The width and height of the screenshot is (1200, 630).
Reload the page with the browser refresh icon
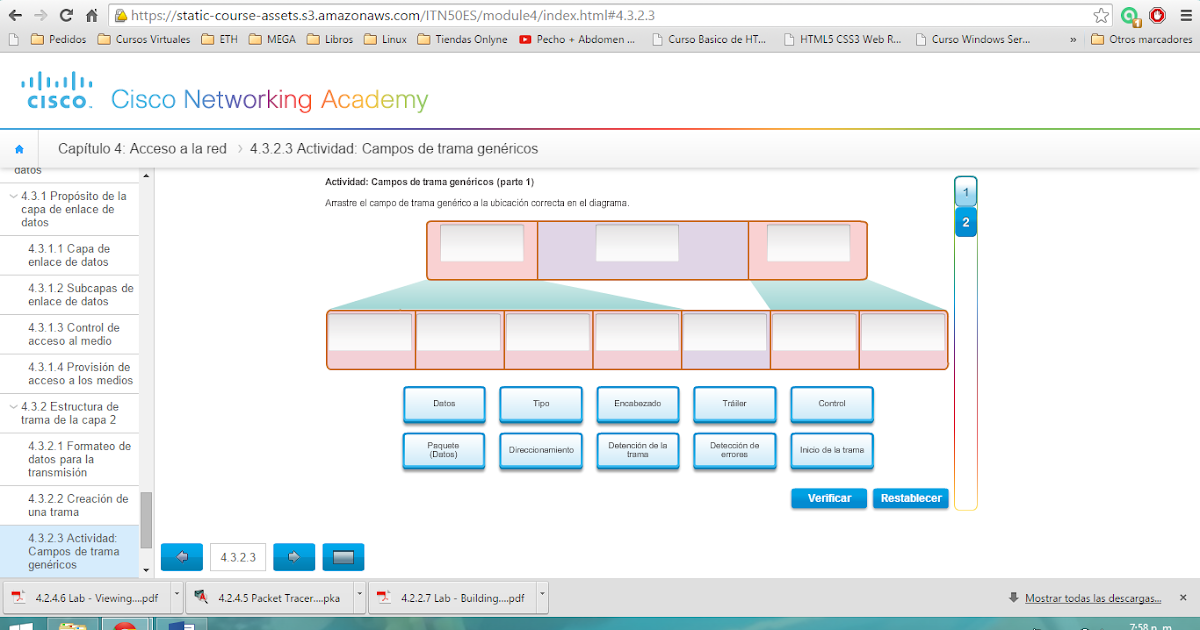66,16
